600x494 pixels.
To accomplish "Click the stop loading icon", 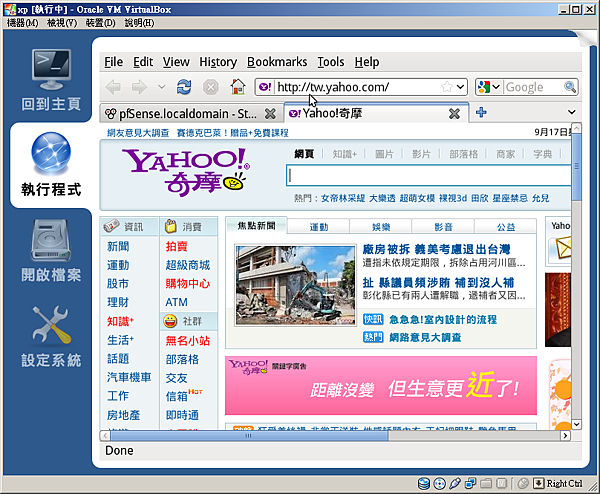I will click(x=210, y=87).
